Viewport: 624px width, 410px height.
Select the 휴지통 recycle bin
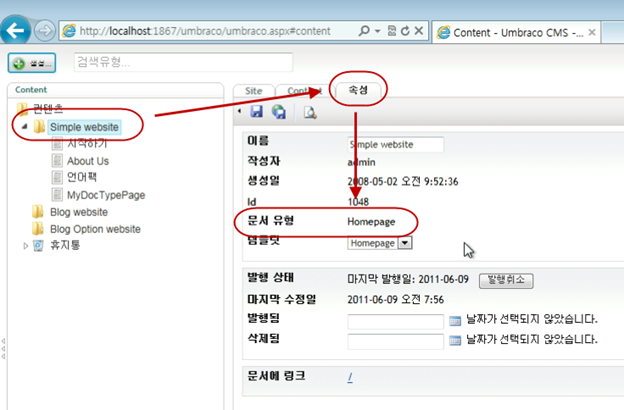click(x=65, y=245)
